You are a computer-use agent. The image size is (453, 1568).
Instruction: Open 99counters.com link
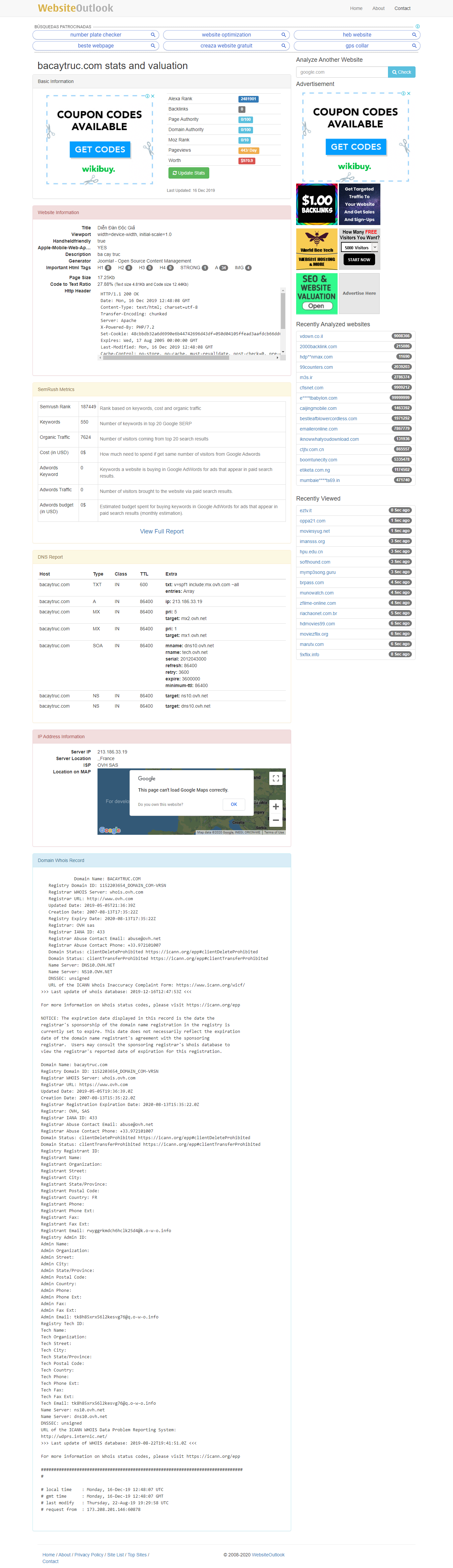(x=316, y=367)
